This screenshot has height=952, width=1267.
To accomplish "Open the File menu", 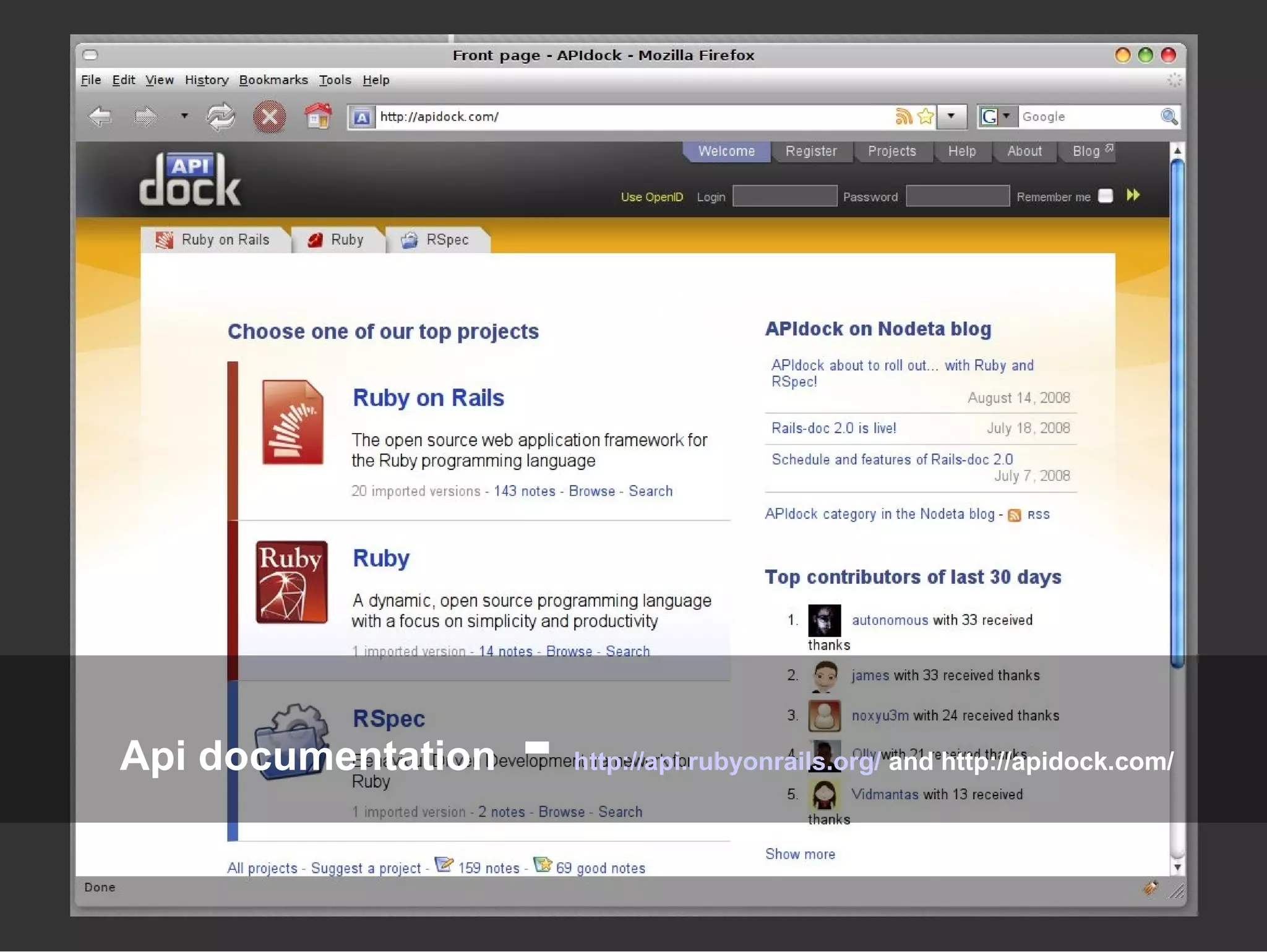I will (91, 80).
